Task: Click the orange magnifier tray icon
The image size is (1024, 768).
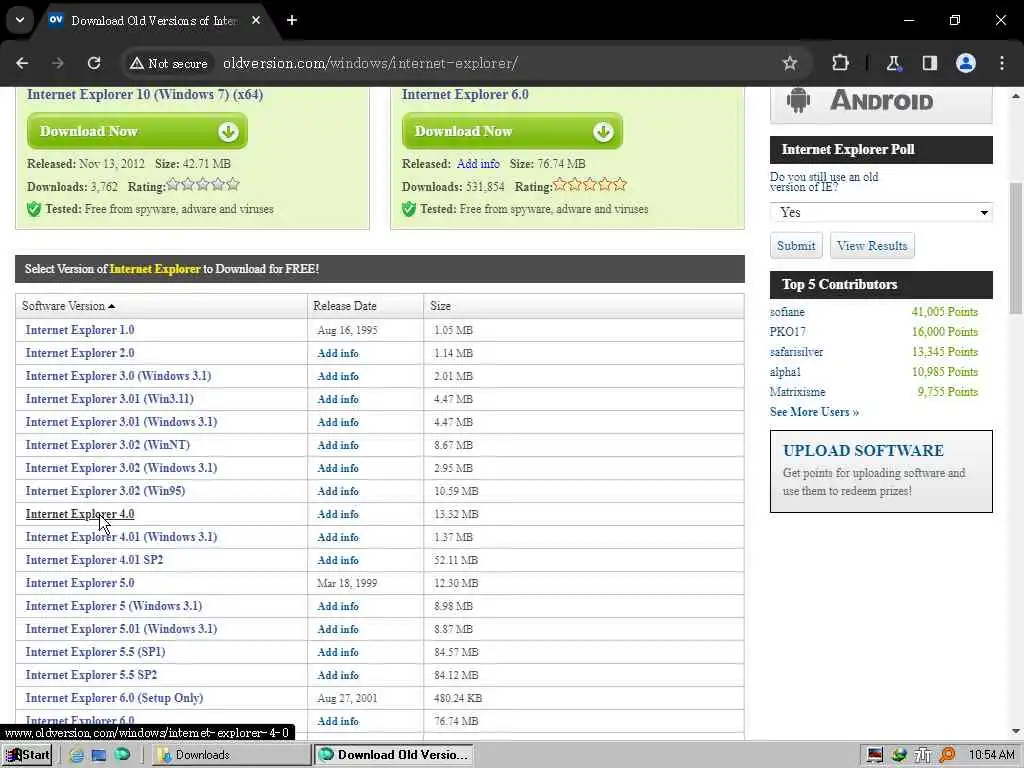Action: (946, 755)
